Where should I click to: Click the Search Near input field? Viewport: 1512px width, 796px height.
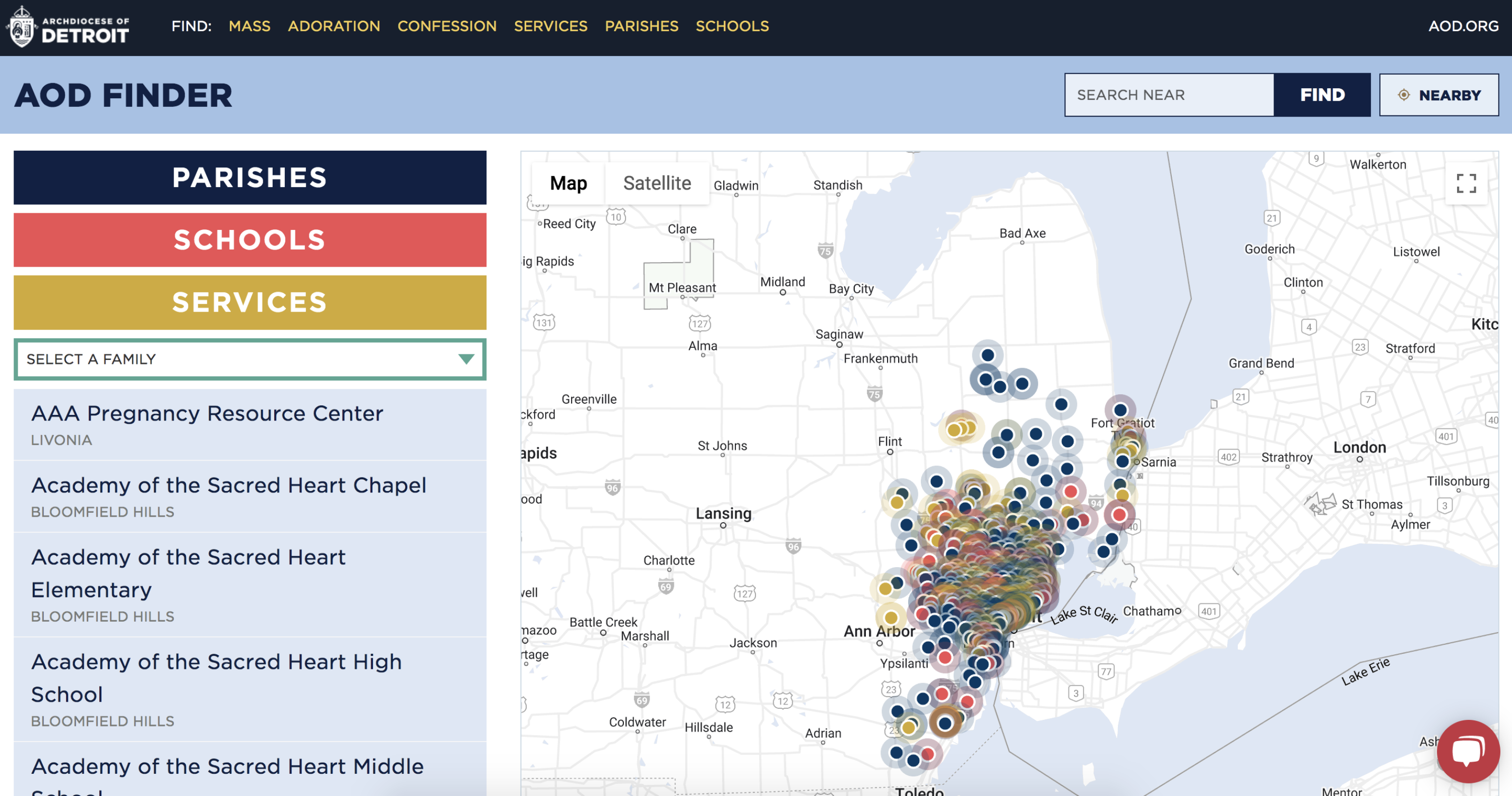click(1169, 95)
